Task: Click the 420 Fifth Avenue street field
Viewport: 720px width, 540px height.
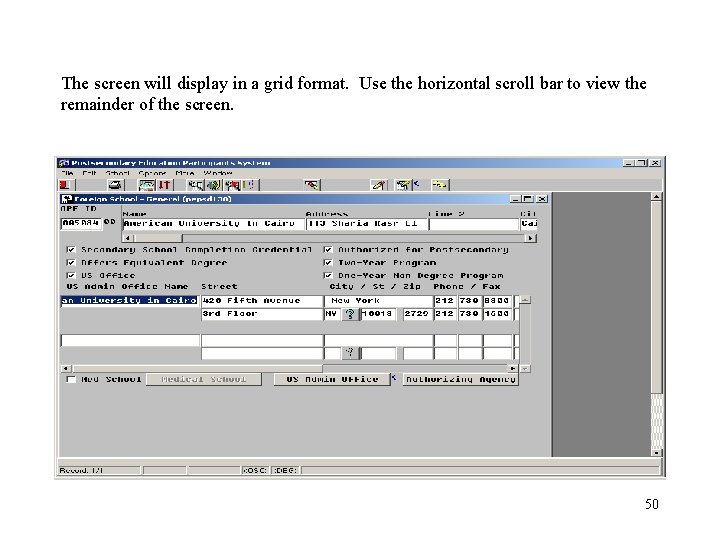Action: click(262, 301)
